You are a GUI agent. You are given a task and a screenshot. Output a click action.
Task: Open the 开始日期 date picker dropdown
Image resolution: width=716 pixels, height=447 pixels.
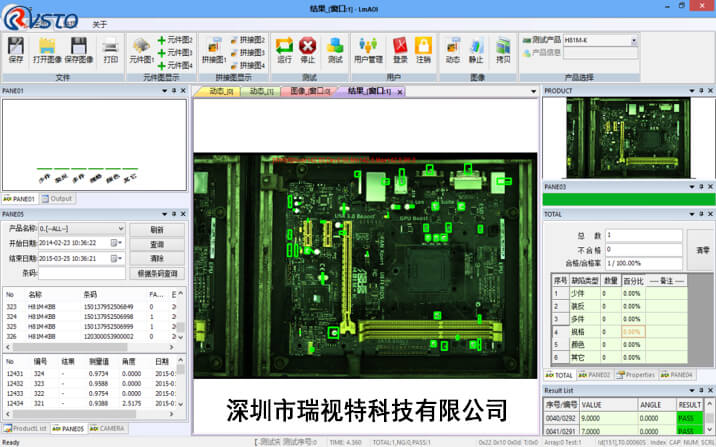tap(120, 243)
